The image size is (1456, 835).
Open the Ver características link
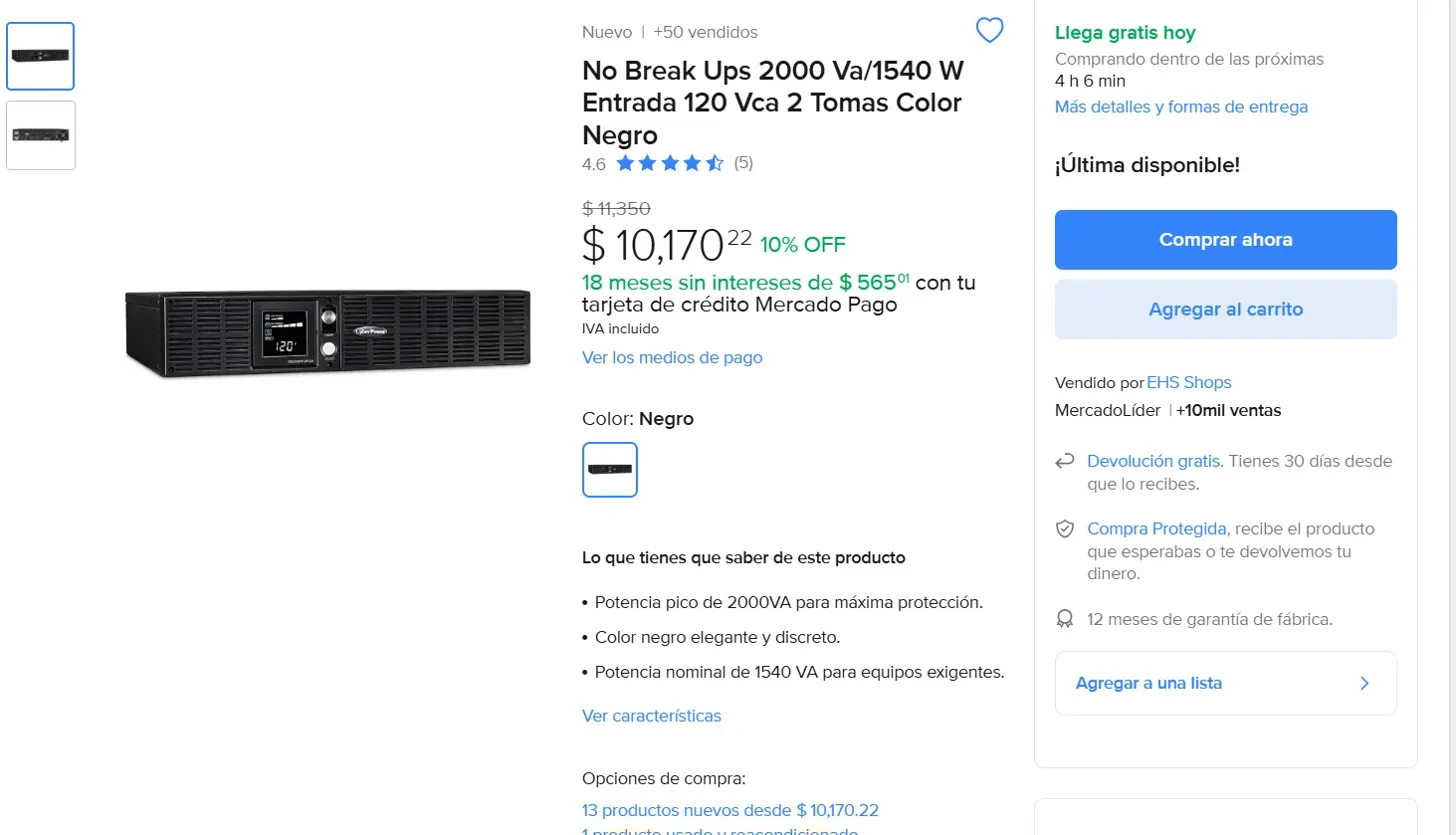[x=651, y=716]
